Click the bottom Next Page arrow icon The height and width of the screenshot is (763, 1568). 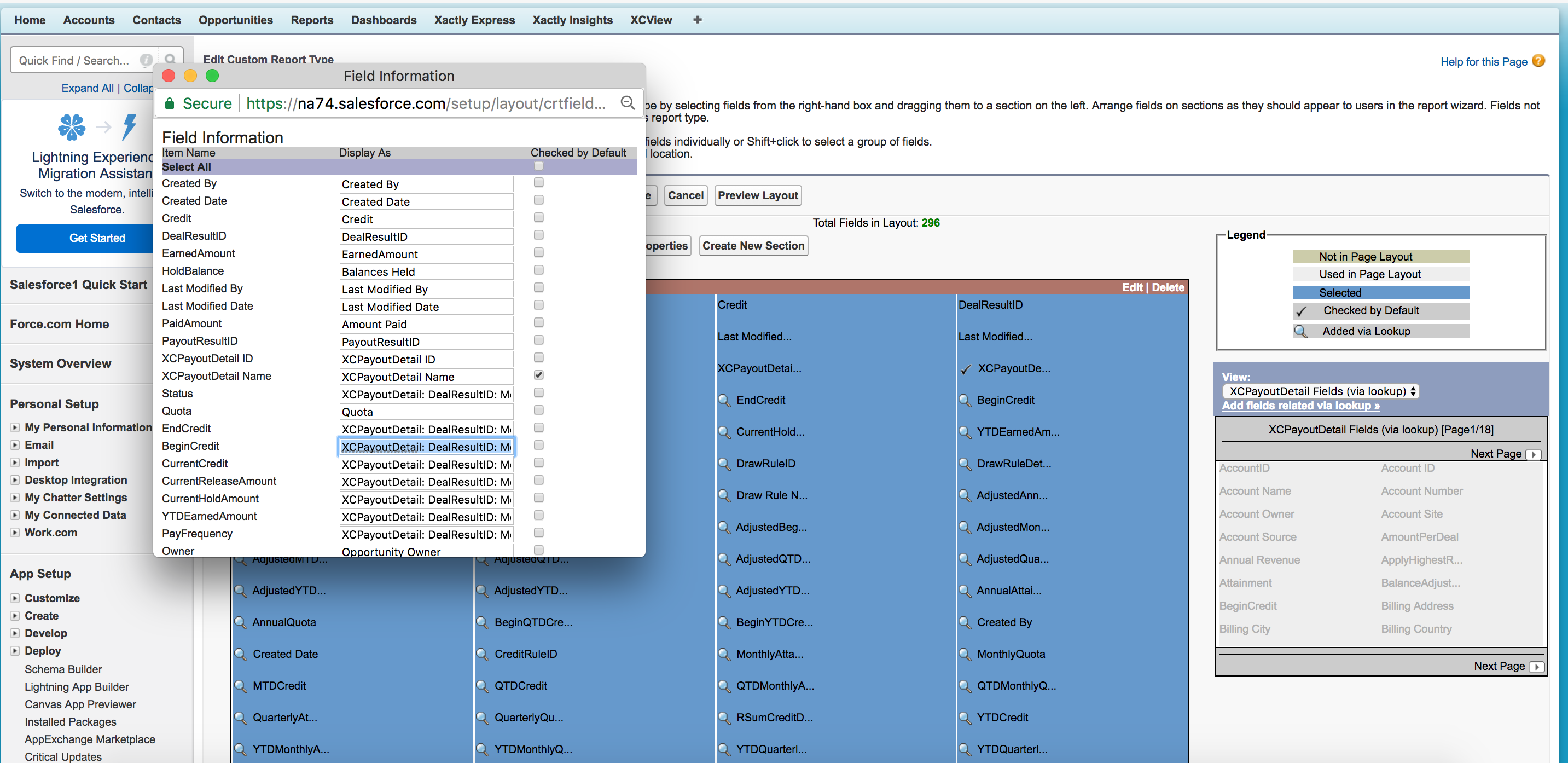click(1536, 667)
